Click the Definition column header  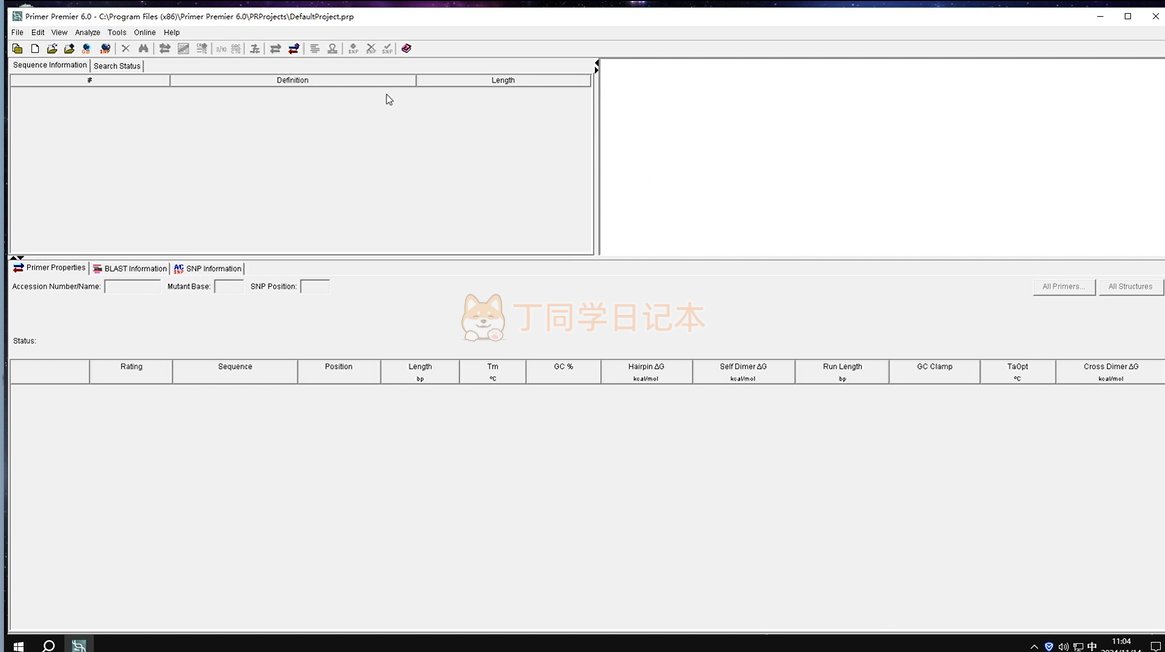(292, 80)
